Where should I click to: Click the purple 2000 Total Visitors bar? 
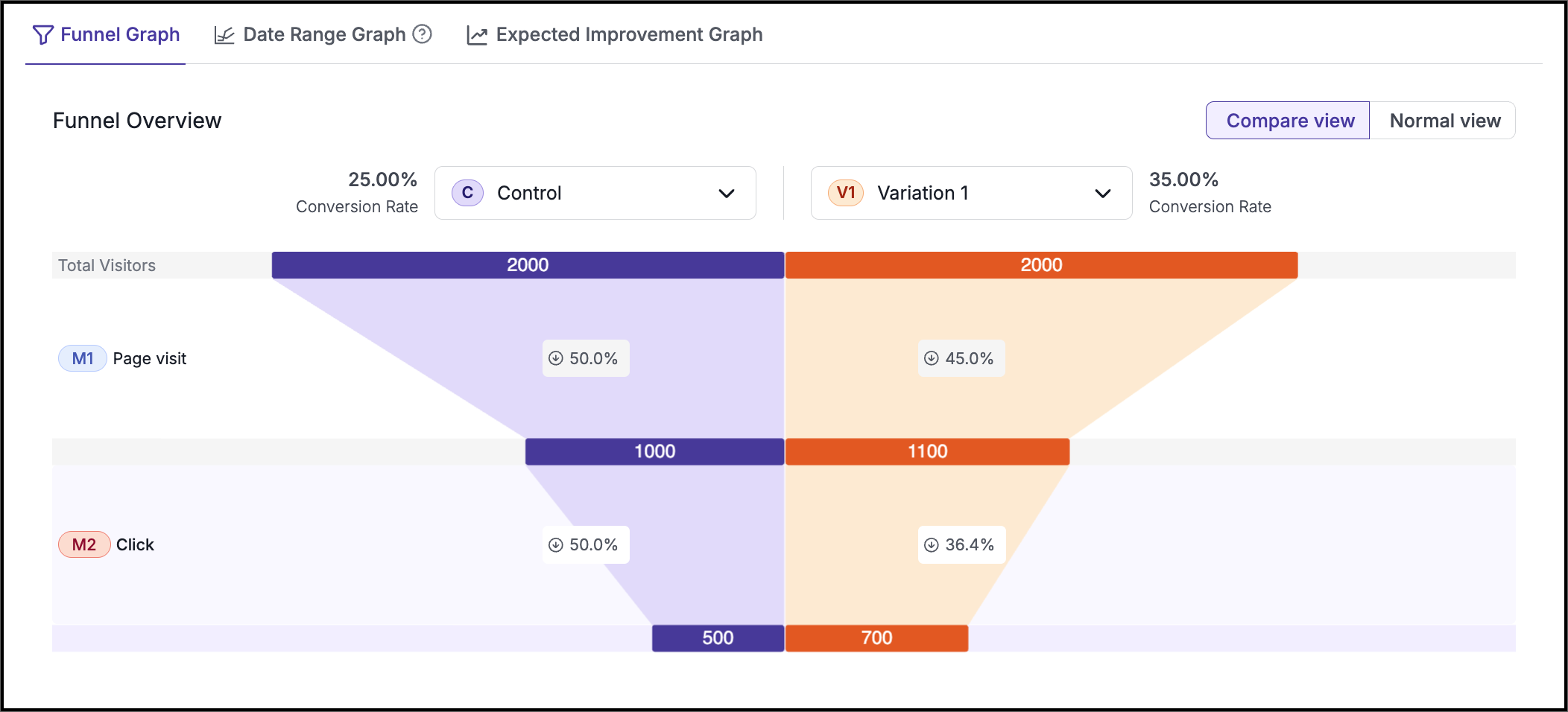528,265
